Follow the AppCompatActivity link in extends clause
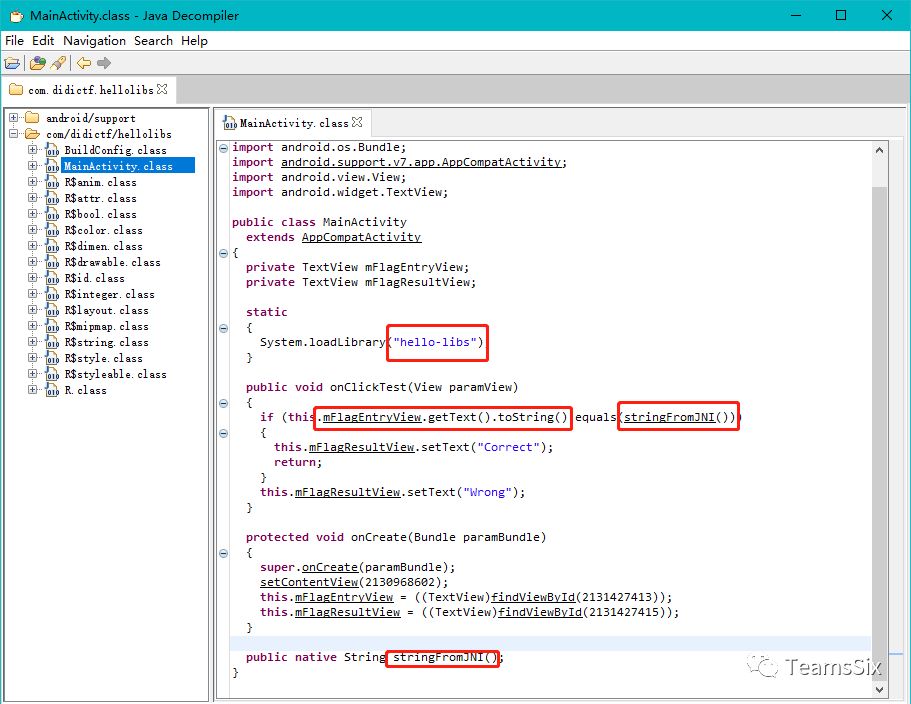The height and width of the screenshot is (704, 911). (361, 237)
